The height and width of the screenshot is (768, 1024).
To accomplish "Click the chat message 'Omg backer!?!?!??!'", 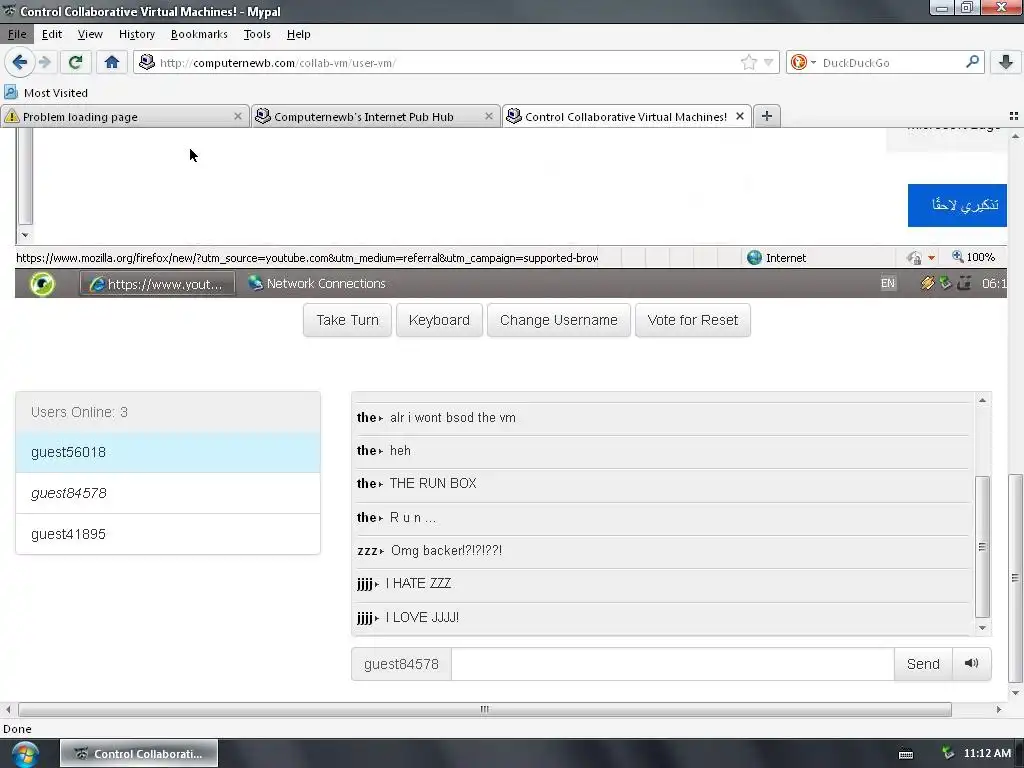I will coord(446,551).
